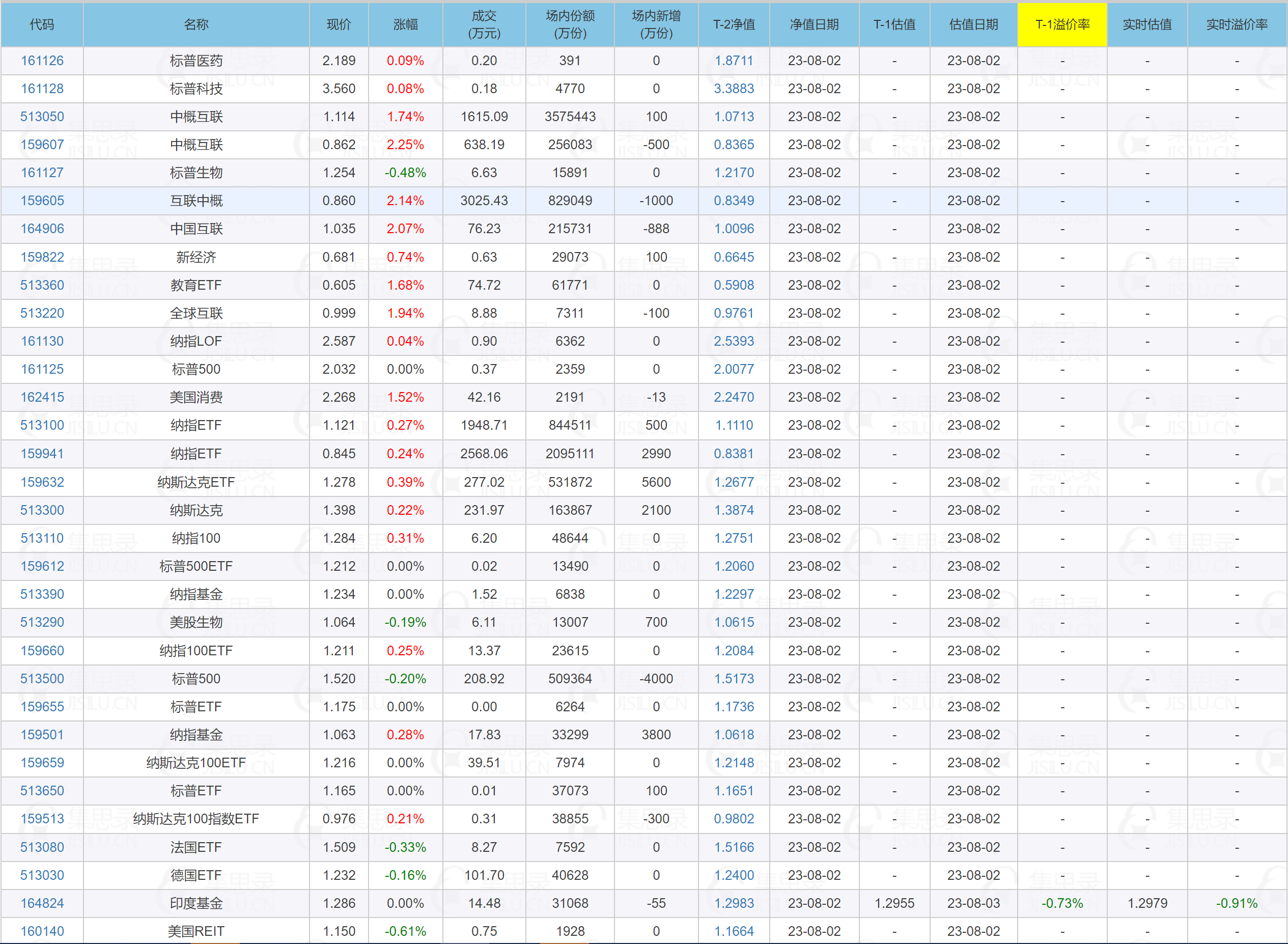Click fund code 513050 link
Image resolution: width=1288 pixels, height=944 pixels.
[42, 117]
